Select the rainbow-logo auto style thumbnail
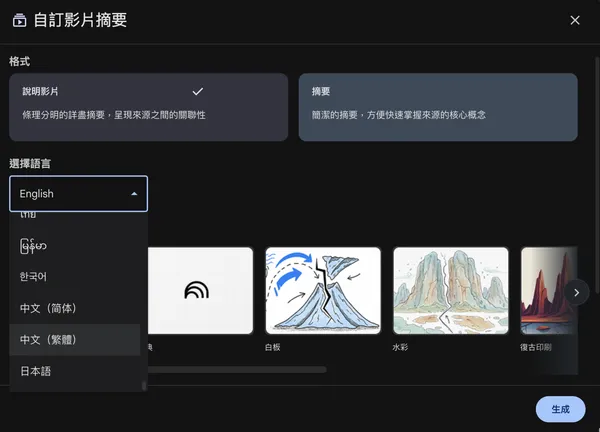Image resolution: width=600 pixels, height=432 pixels. tap(200, 290)
